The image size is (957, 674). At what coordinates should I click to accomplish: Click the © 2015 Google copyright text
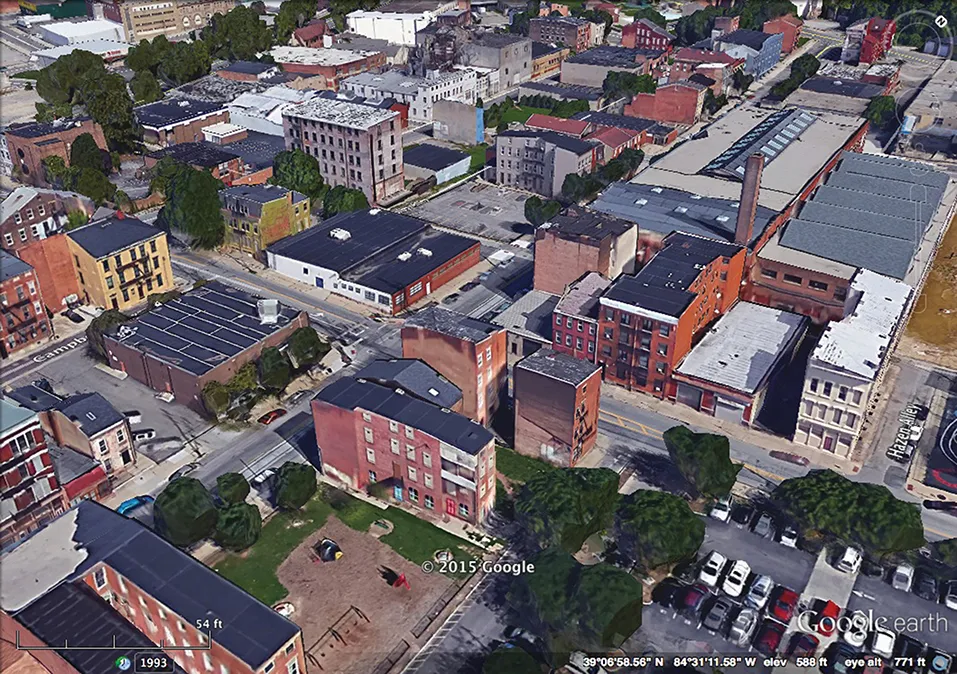[x=477, y=567]
